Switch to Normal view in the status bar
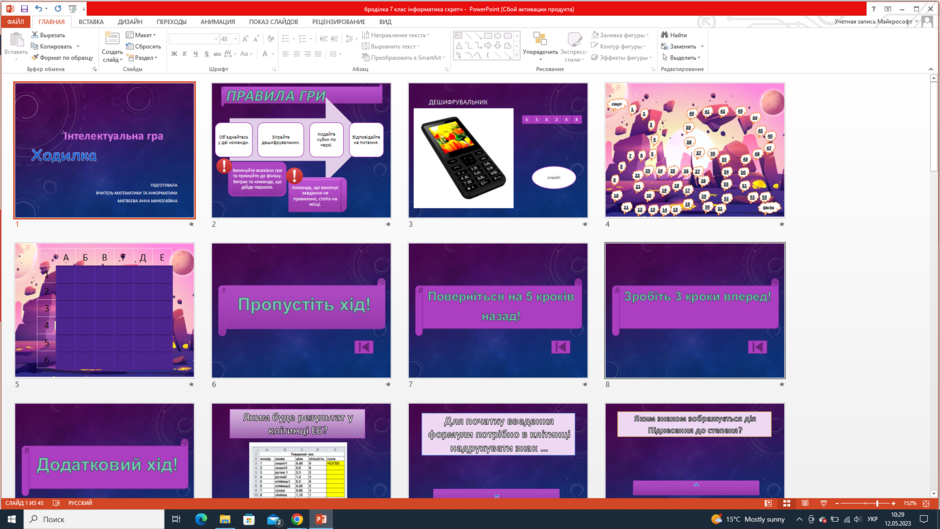Viewport: 940px width, 529px height. tap(768, 503)
